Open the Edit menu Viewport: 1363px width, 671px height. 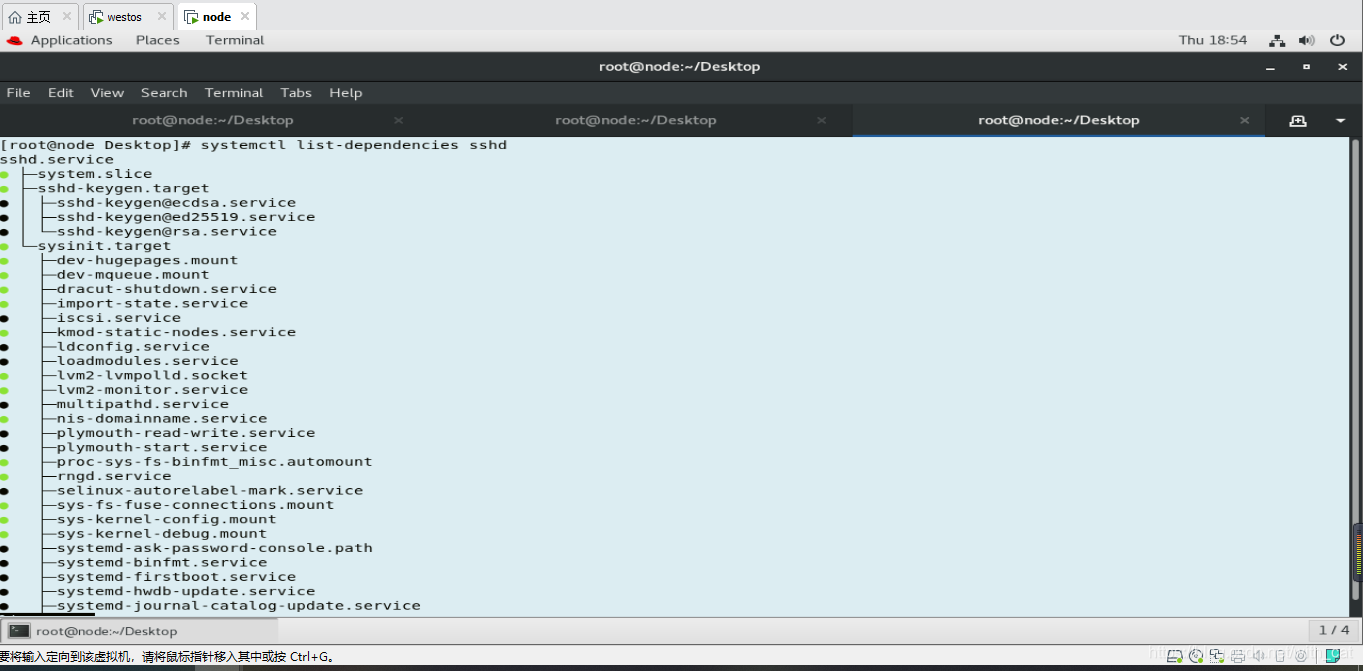pos(61,93)
